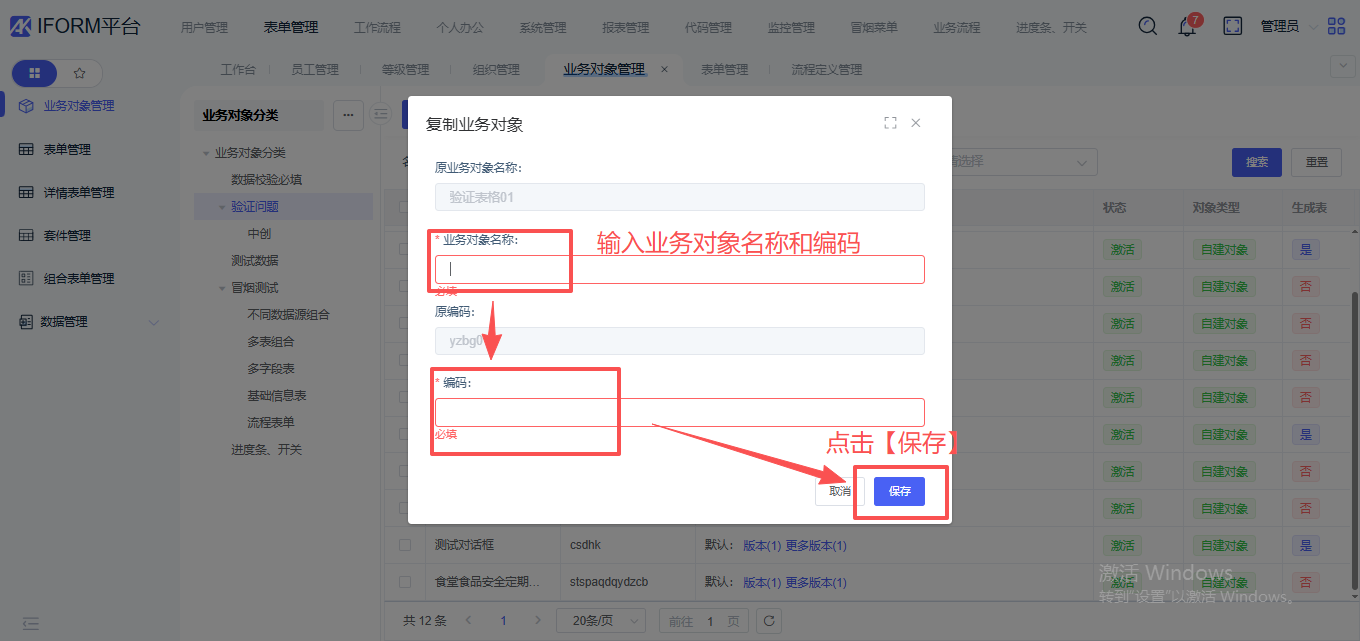Open the app grid icon at top right

(1336, 27)
